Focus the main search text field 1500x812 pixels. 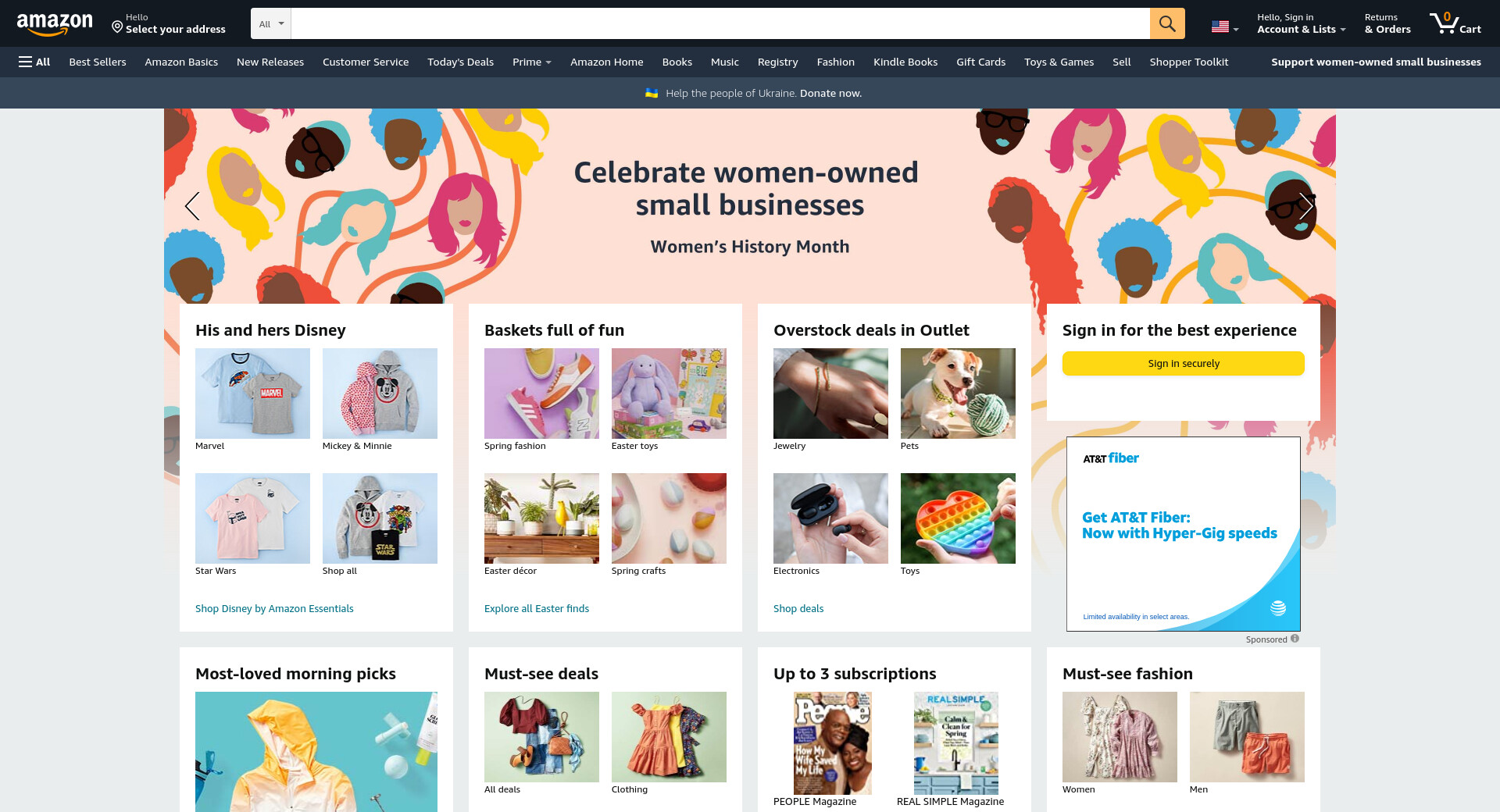[x=720, y=23]
